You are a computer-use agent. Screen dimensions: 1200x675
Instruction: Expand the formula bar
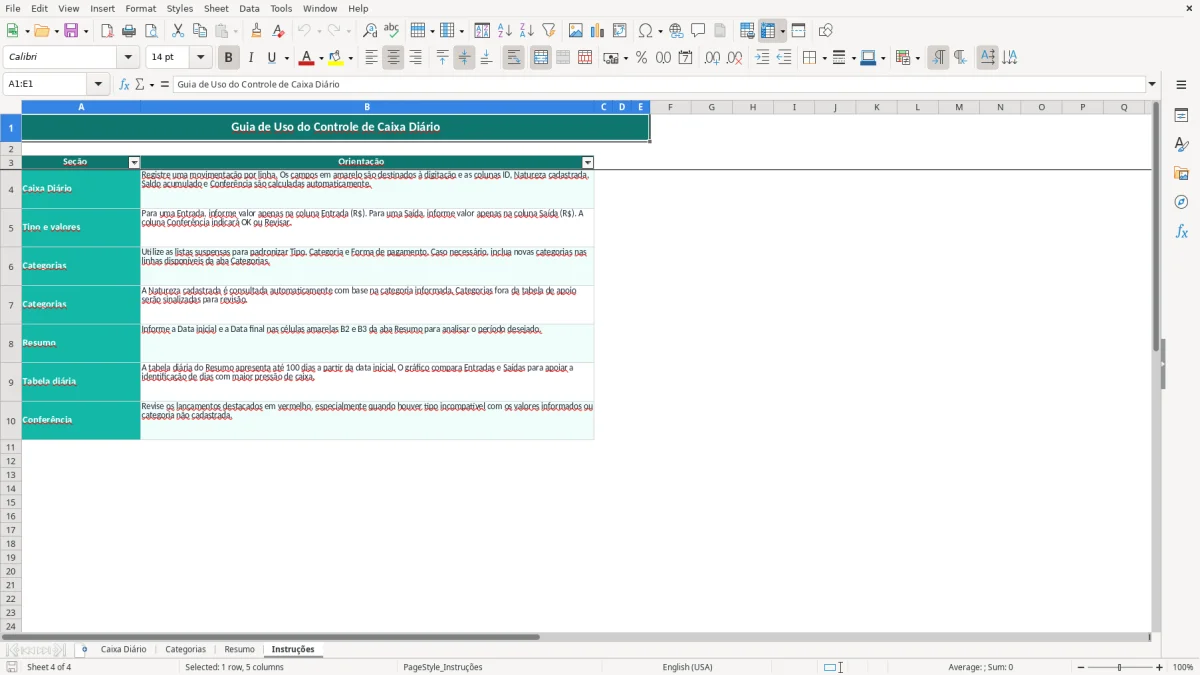click(1152, 85)
